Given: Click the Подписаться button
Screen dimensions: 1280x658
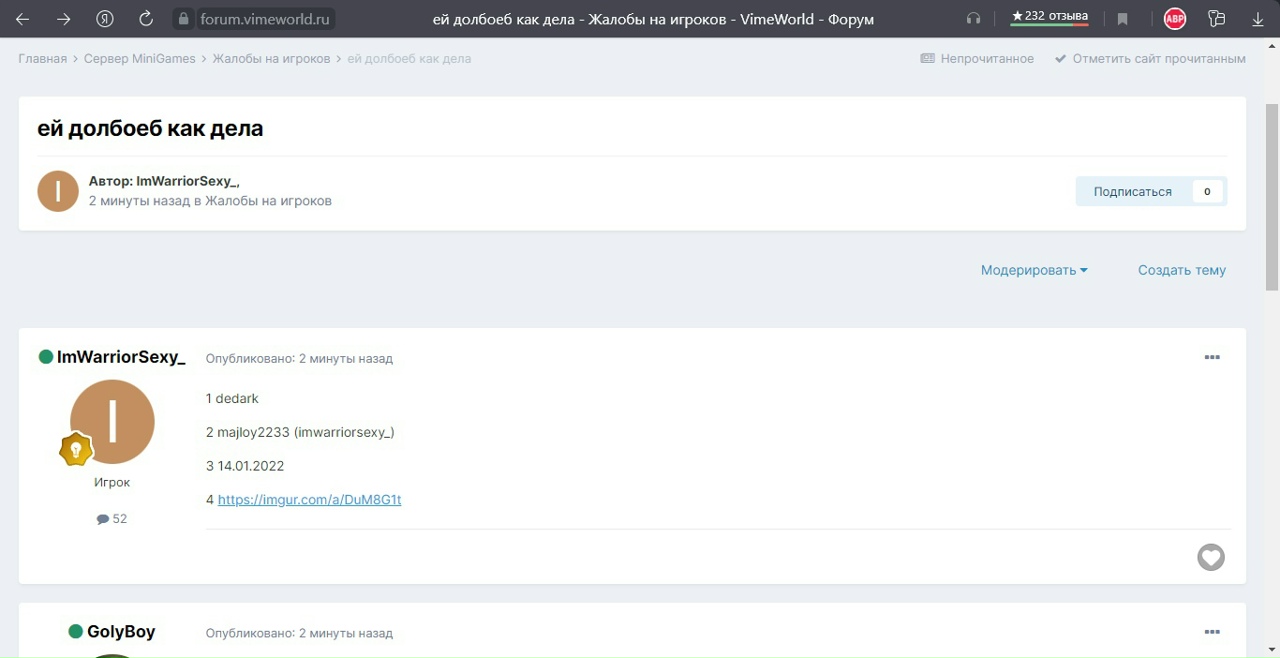Looking at the screenshot, I should [x=1132, y=191].
